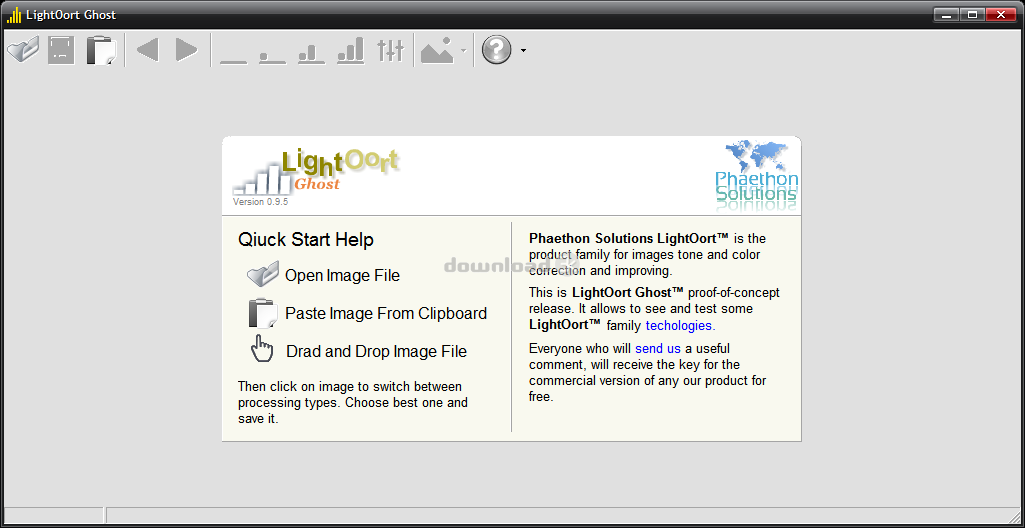The width and height of the screenshot is (1025, 528).
Task: Open the "send us" hyperlink
Action: click(x=658, y=349)
